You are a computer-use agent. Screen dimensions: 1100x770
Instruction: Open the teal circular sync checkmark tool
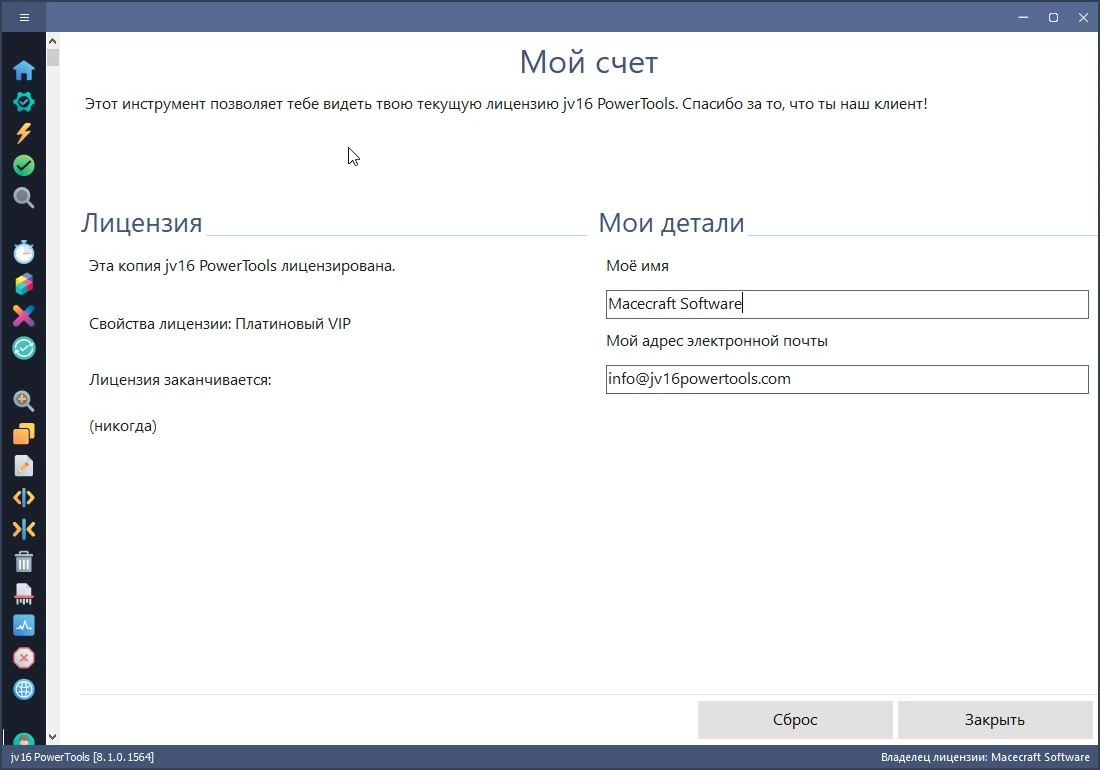pos(24,348)
